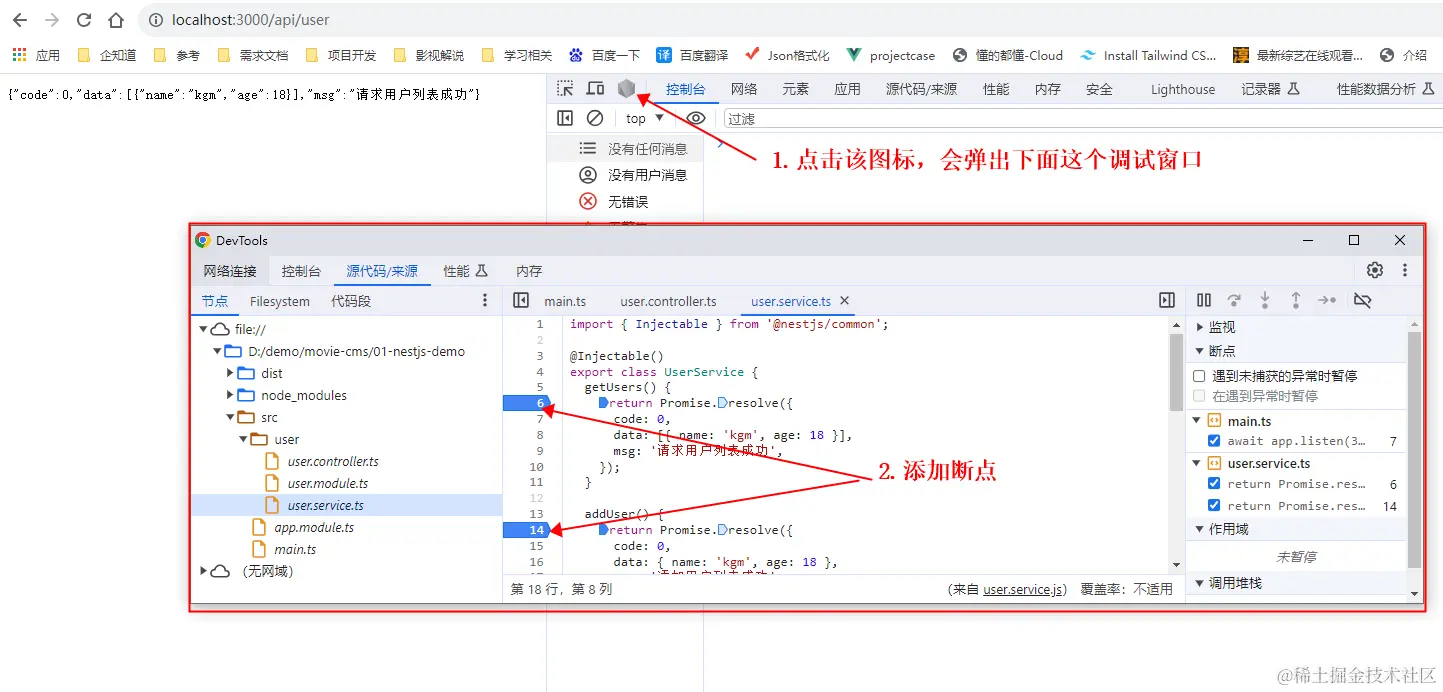The width and height of the screenshot is (1443, 692).
Task: Open the 应用 apps bookmark icon
Action: click(19, 55)
